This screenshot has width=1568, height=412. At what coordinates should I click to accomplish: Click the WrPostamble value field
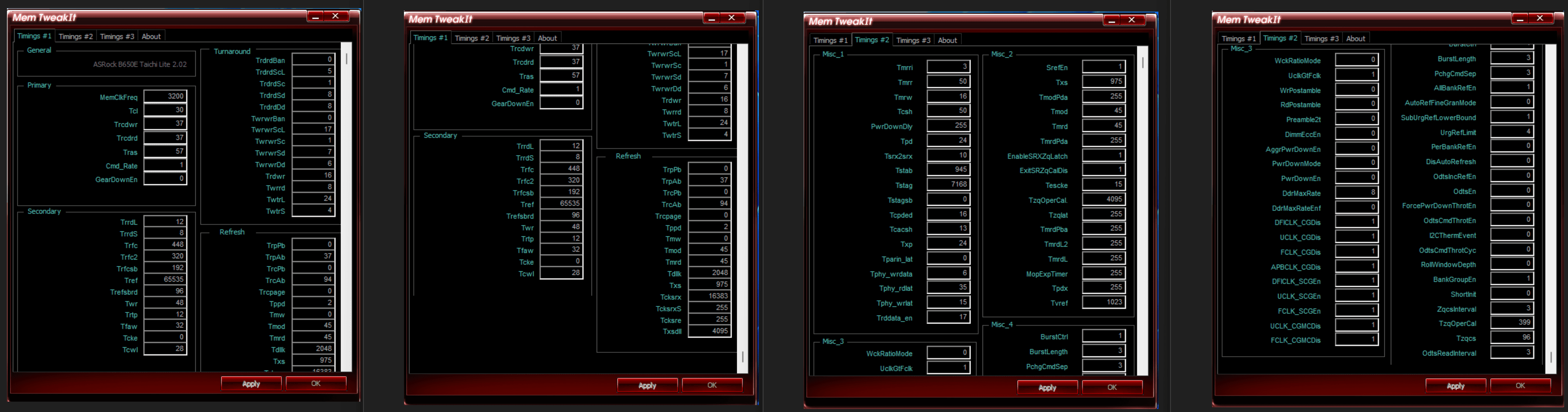[x=1357, y=90]
